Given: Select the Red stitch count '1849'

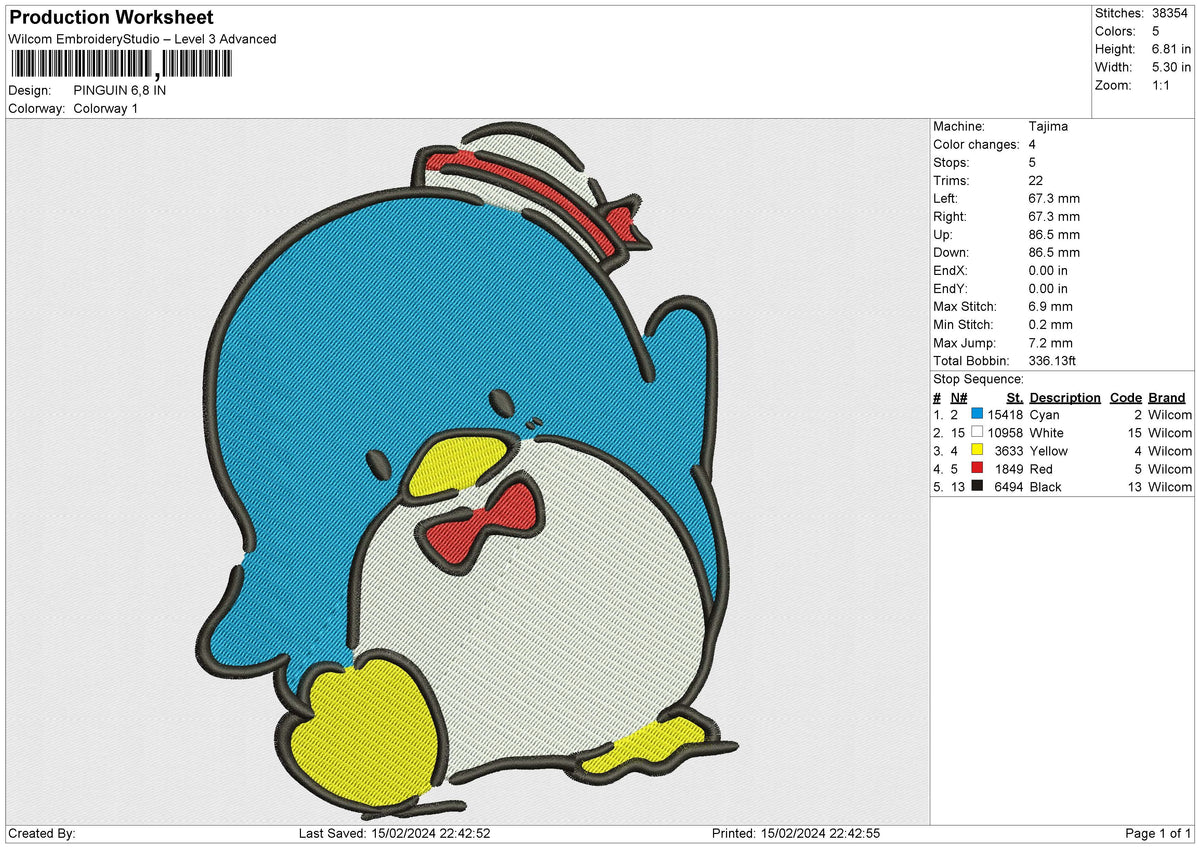Looking at the screenshot, I should click(x=1010, y=468).
